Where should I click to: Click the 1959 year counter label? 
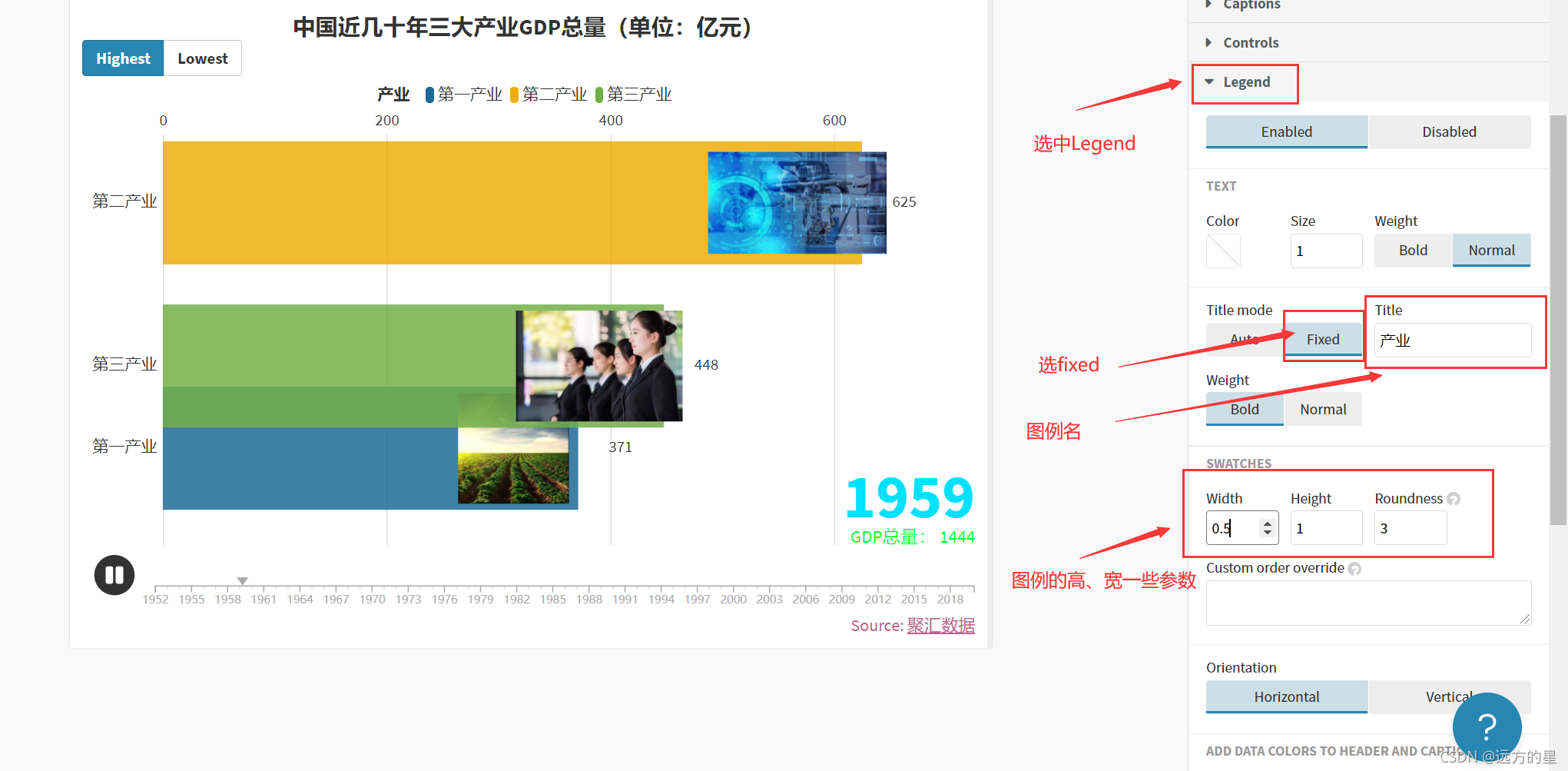pyautogui.click(x=910, y=498)
